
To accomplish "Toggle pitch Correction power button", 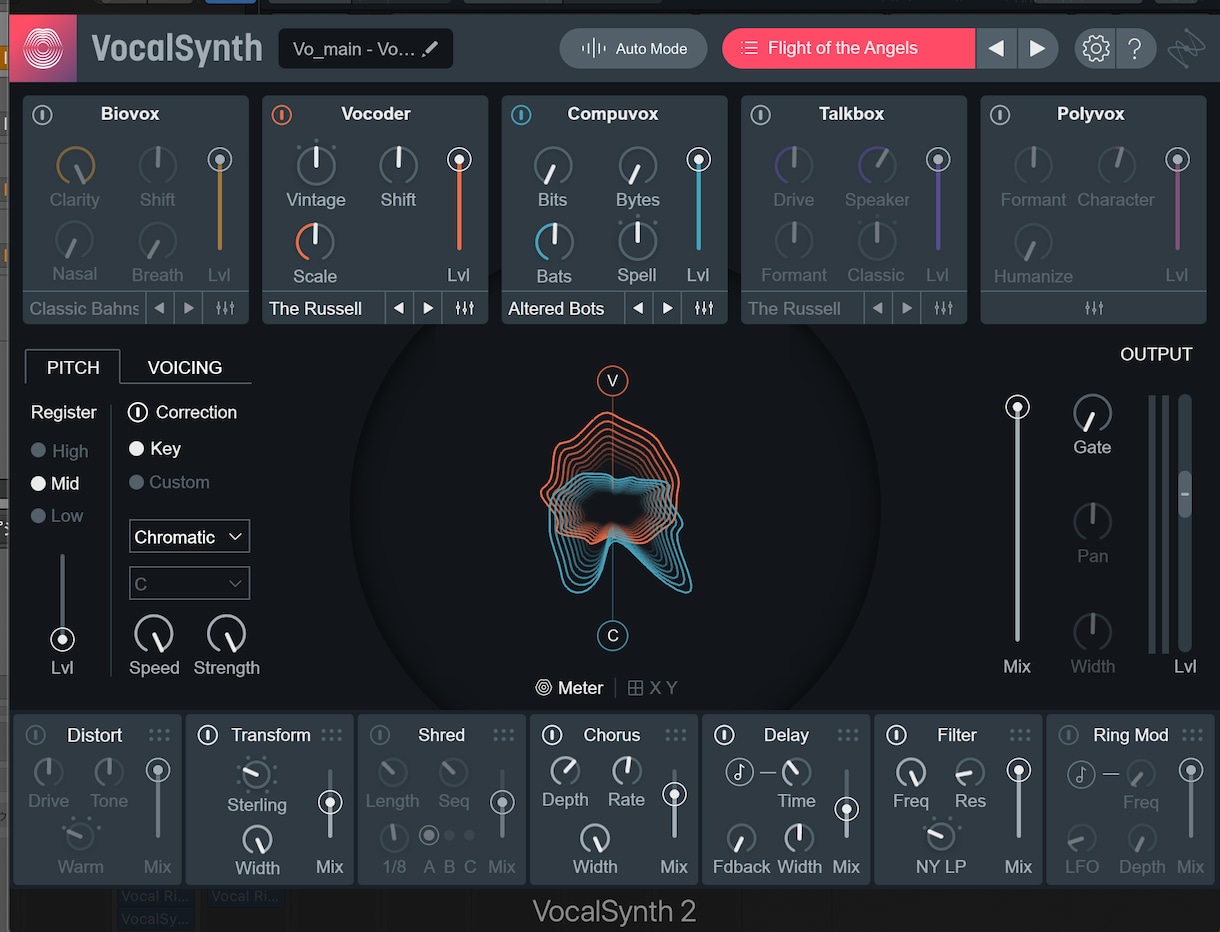I will [x=138, y=412].
